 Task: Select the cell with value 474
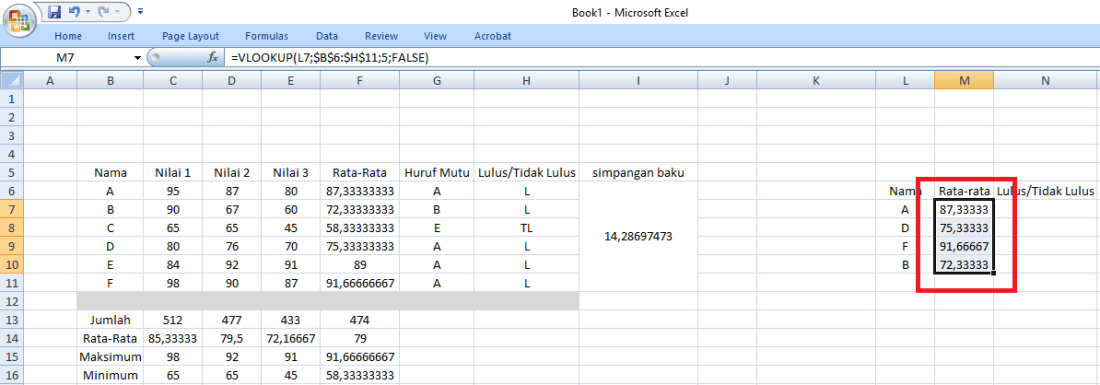point(359,320)
